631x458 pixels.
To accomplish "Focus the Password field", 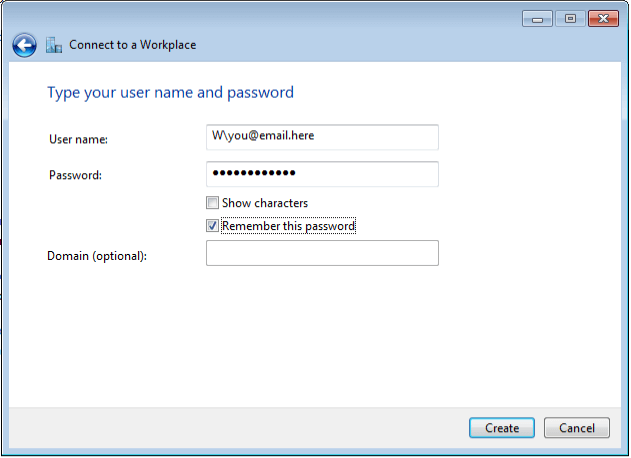I will coord(322,174).
